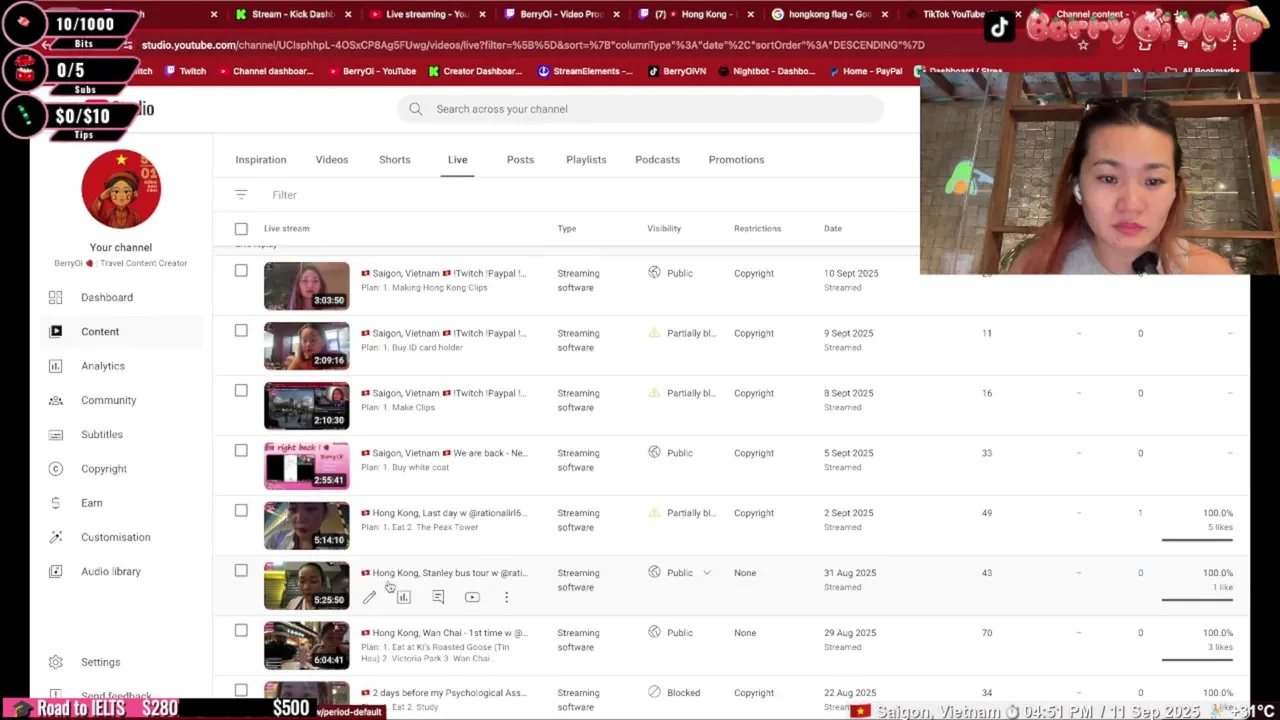
Task: Open Twitch bookmark in bookmarks bar
Action: [x=186, y=71]
